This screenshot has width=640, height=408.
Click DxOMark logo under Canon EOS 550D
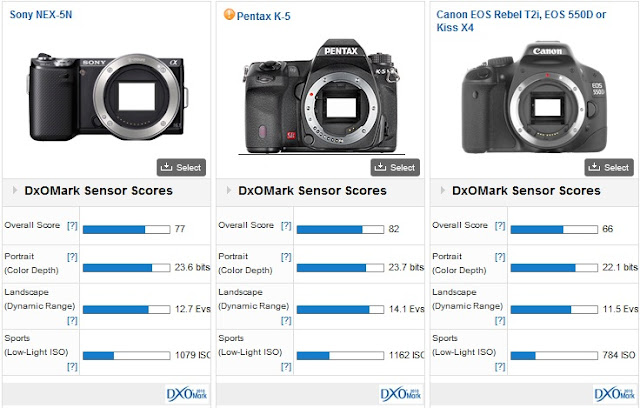coord(615,395)
